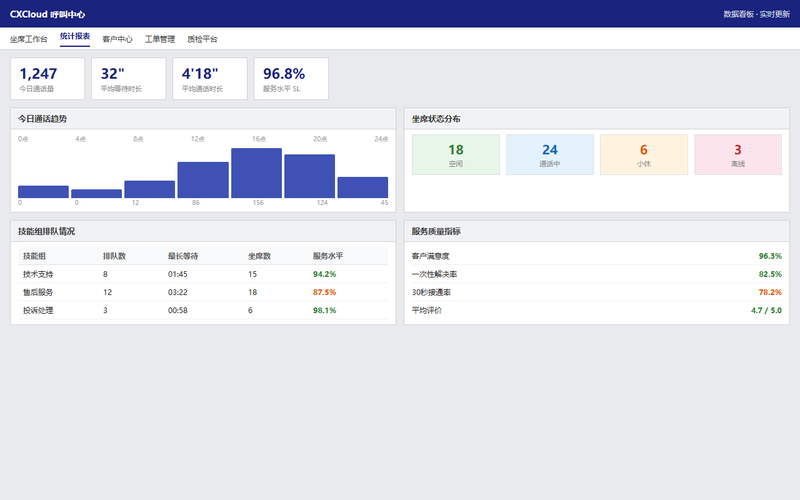
Task: Select the 投诉处理 row name
Action: click(x=38, y=310)
